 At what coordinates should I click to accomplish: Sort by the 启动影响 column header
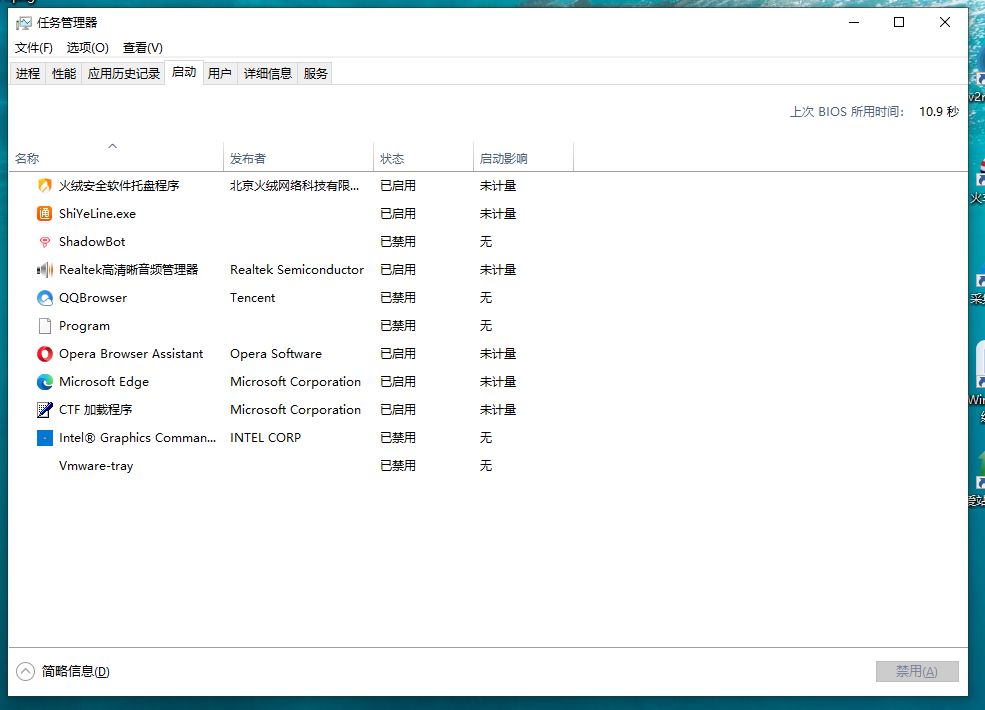pyautogui.click(x=523, y=158)
